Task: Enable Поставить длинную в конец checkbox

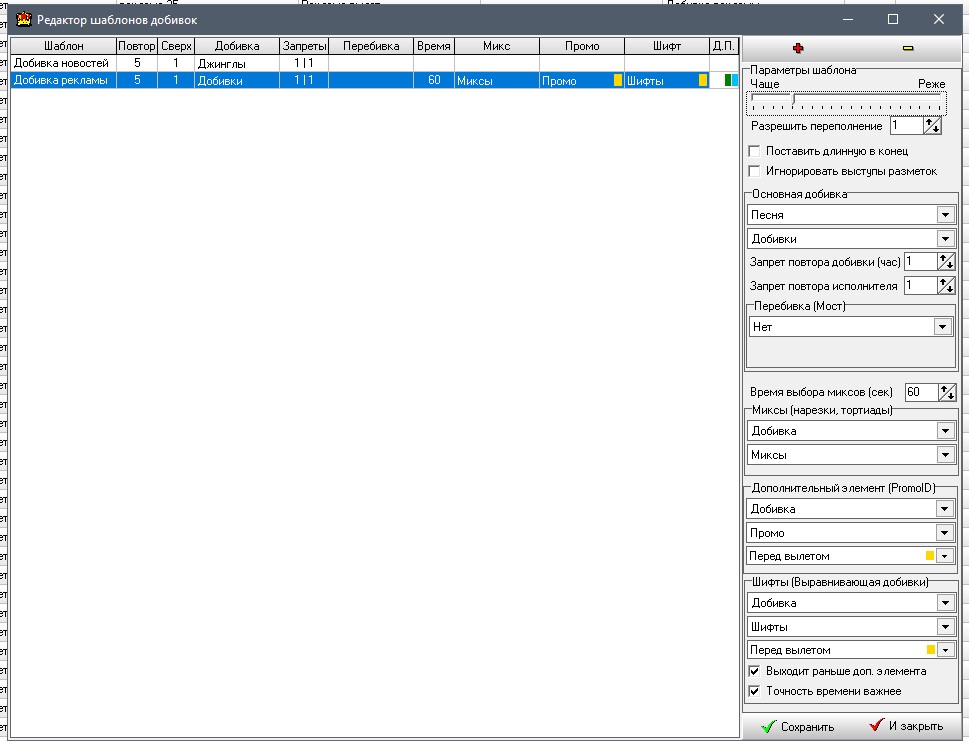Action: tap(755, 151)
